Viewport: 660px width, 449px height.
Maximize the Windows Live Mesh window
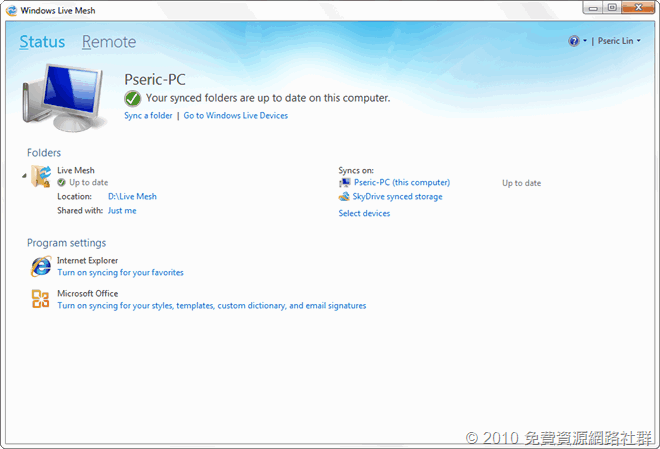[612, 8]
